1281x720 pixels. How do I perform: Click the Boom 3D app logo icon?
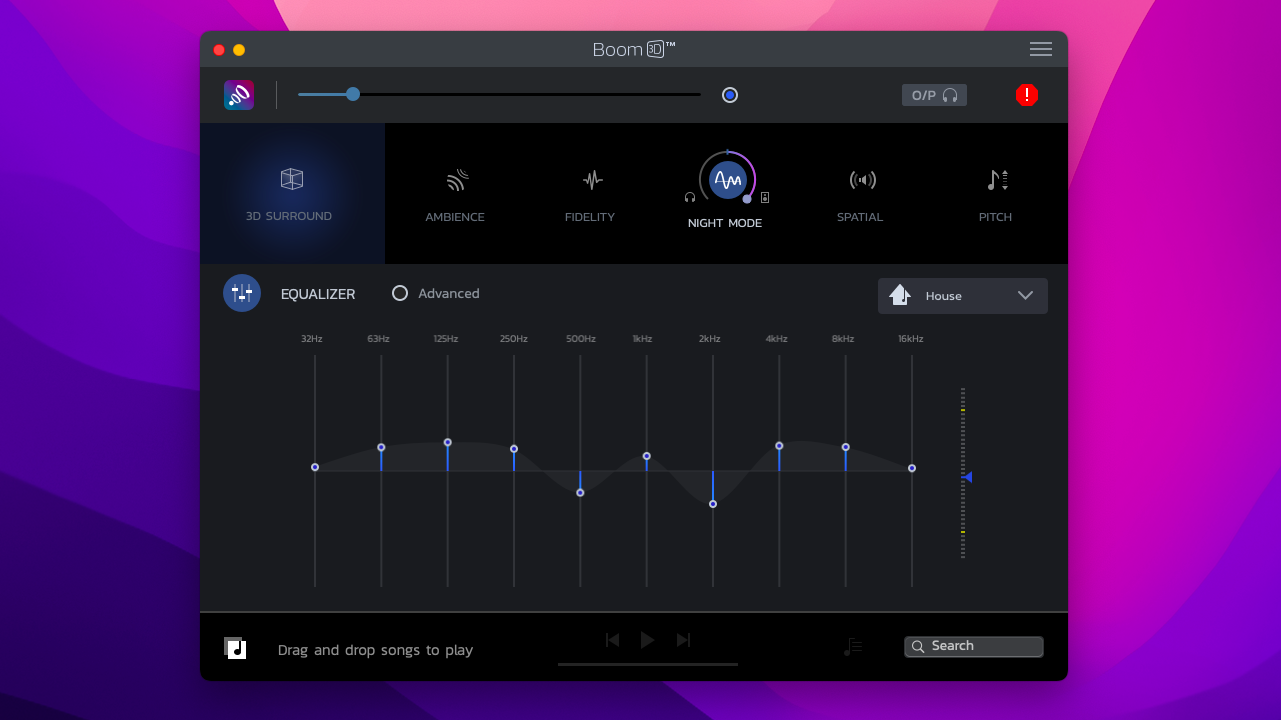pos(239,95)
